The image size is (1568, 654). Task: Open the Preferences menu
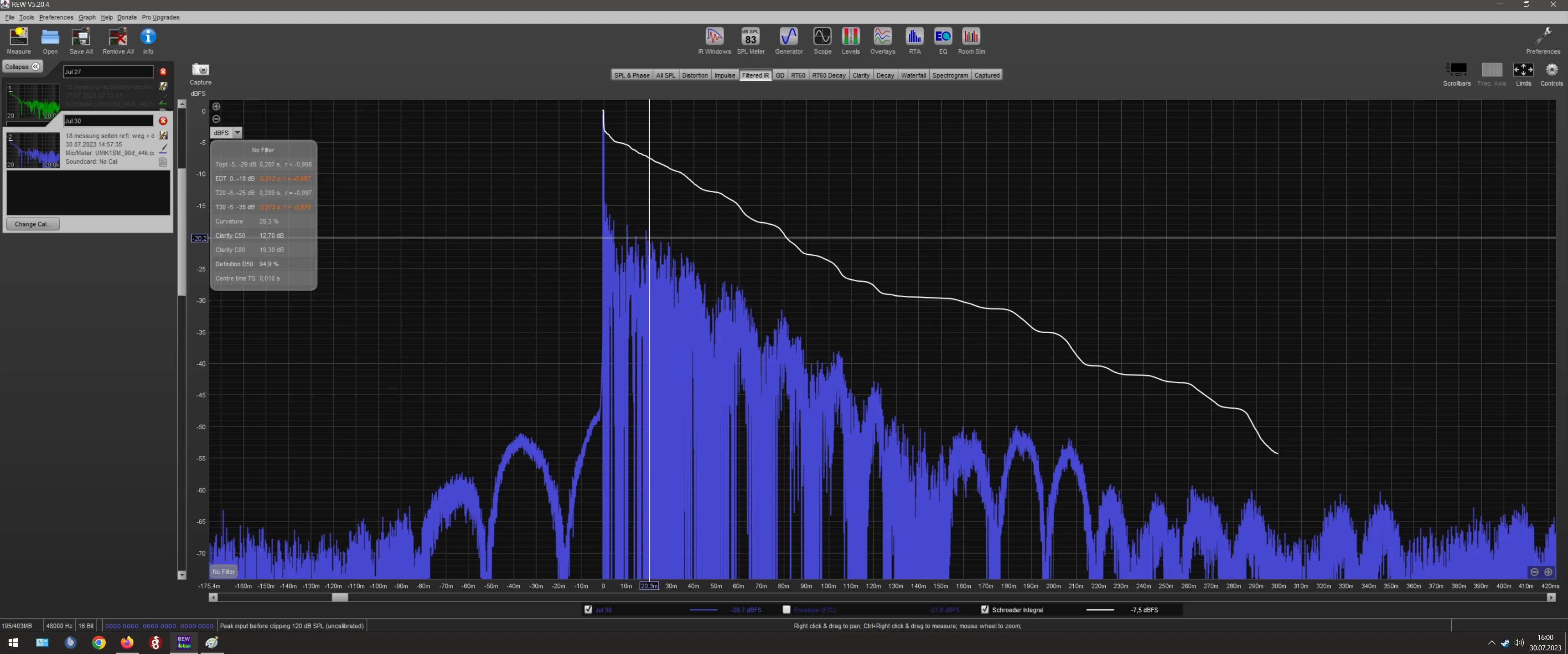point(56,17)
